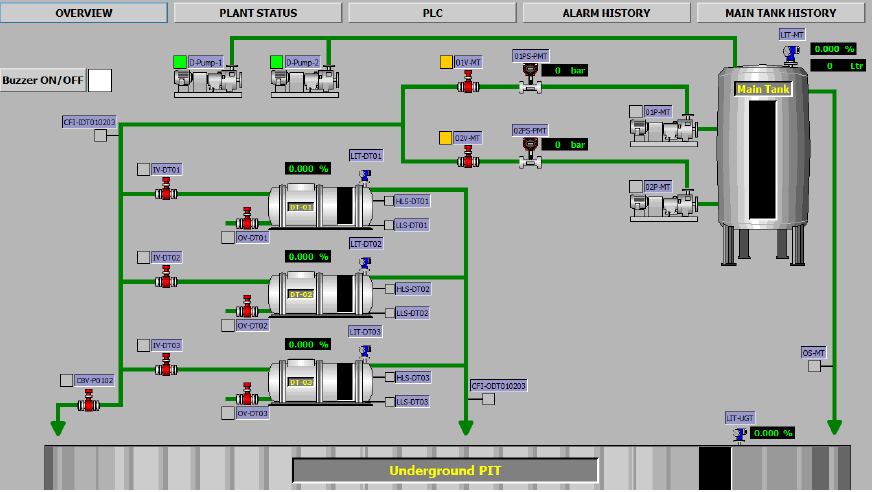The image size is (872, 492).
Task: Switch to the ALARM HISTORY tab
Action: click(606, 13)
